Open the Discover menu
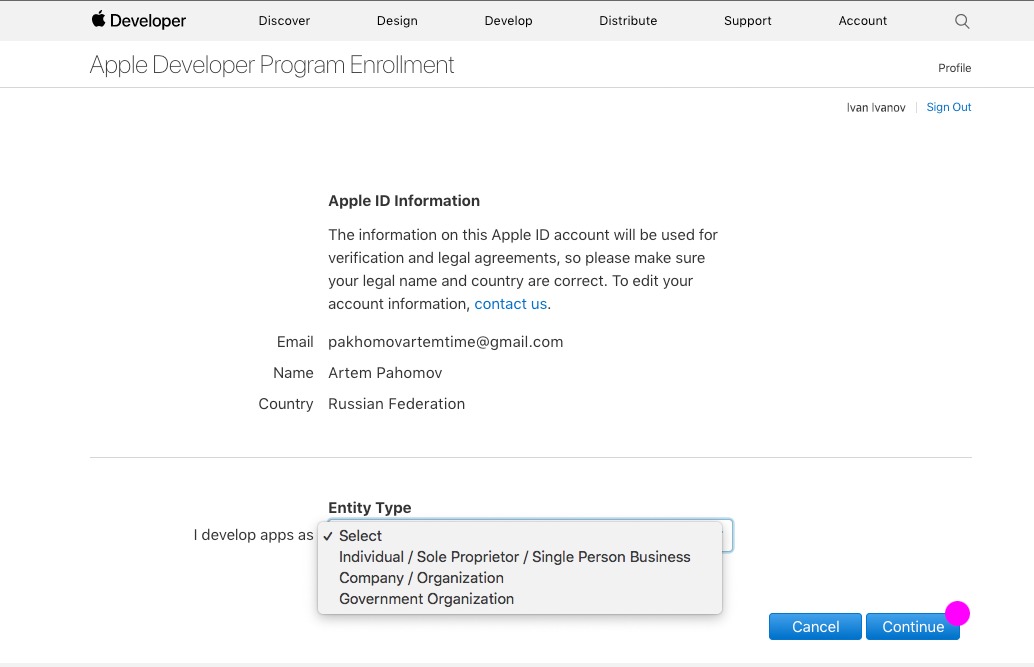Image resolution: width=1034 pixels, height=667 pixels. 284,20
